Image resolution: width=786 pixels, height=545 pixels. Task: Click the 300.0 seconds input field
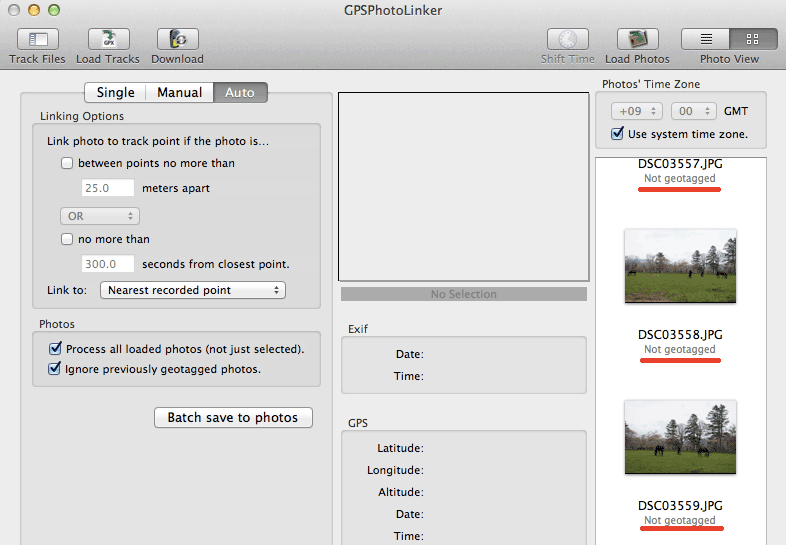click(108, 264)
